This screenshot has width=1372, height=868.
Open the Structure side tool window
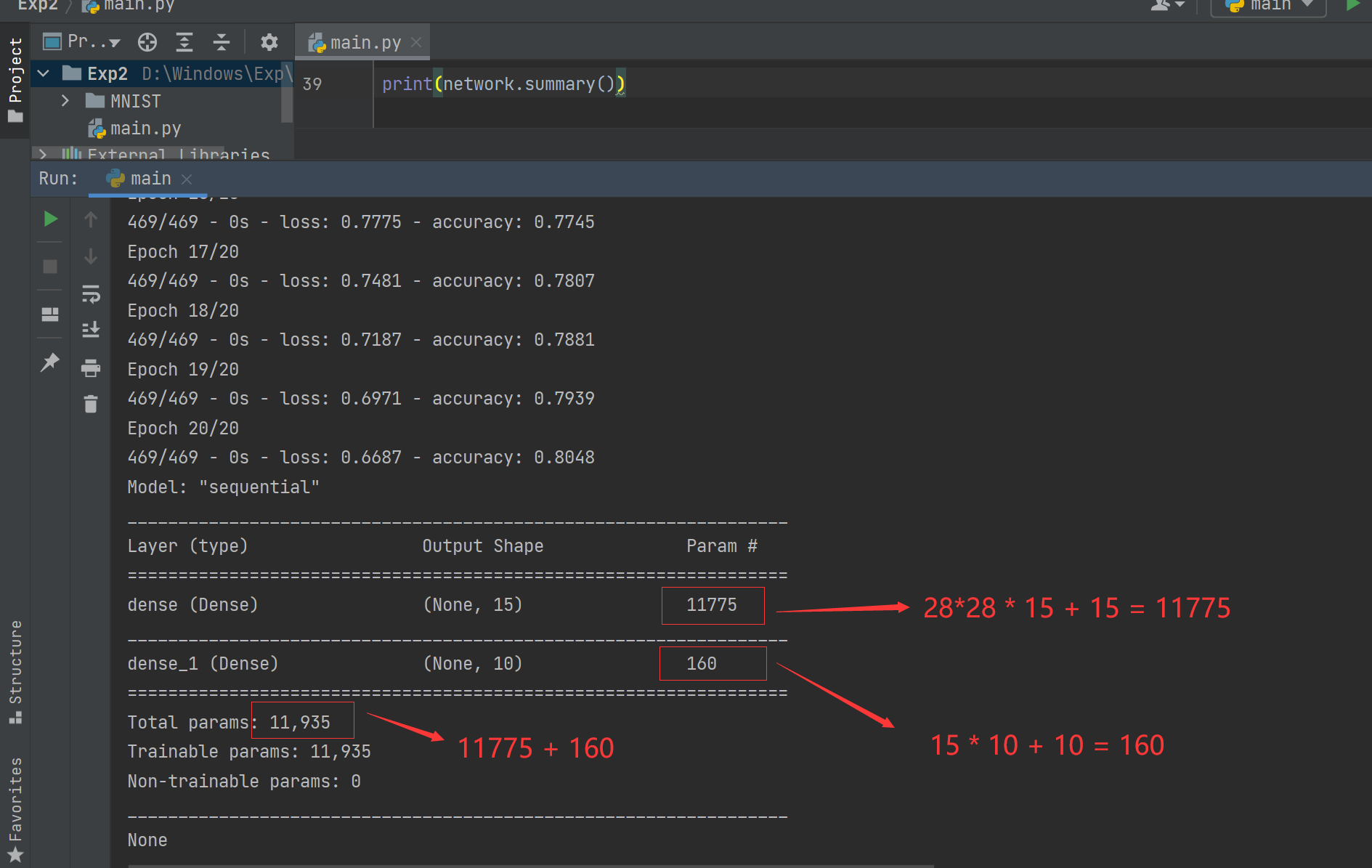pos(15,672)
